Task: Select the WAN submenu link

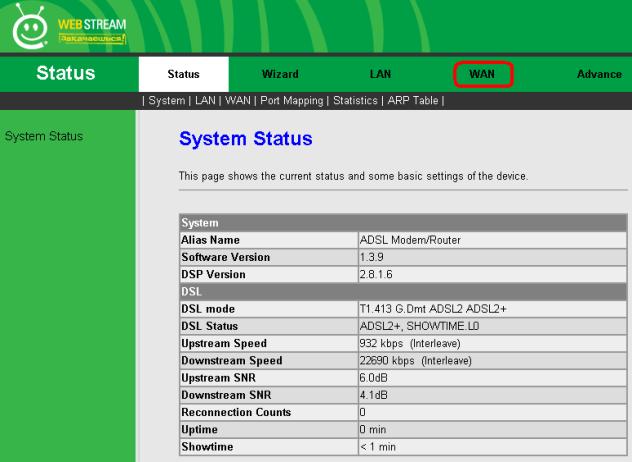Action: click(238, 100)
